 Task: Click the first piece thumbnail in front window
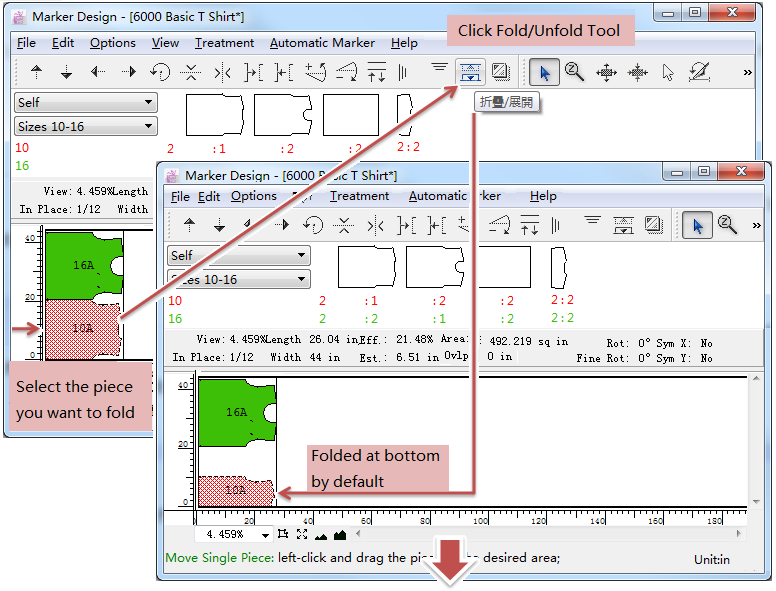coord(367,268)
